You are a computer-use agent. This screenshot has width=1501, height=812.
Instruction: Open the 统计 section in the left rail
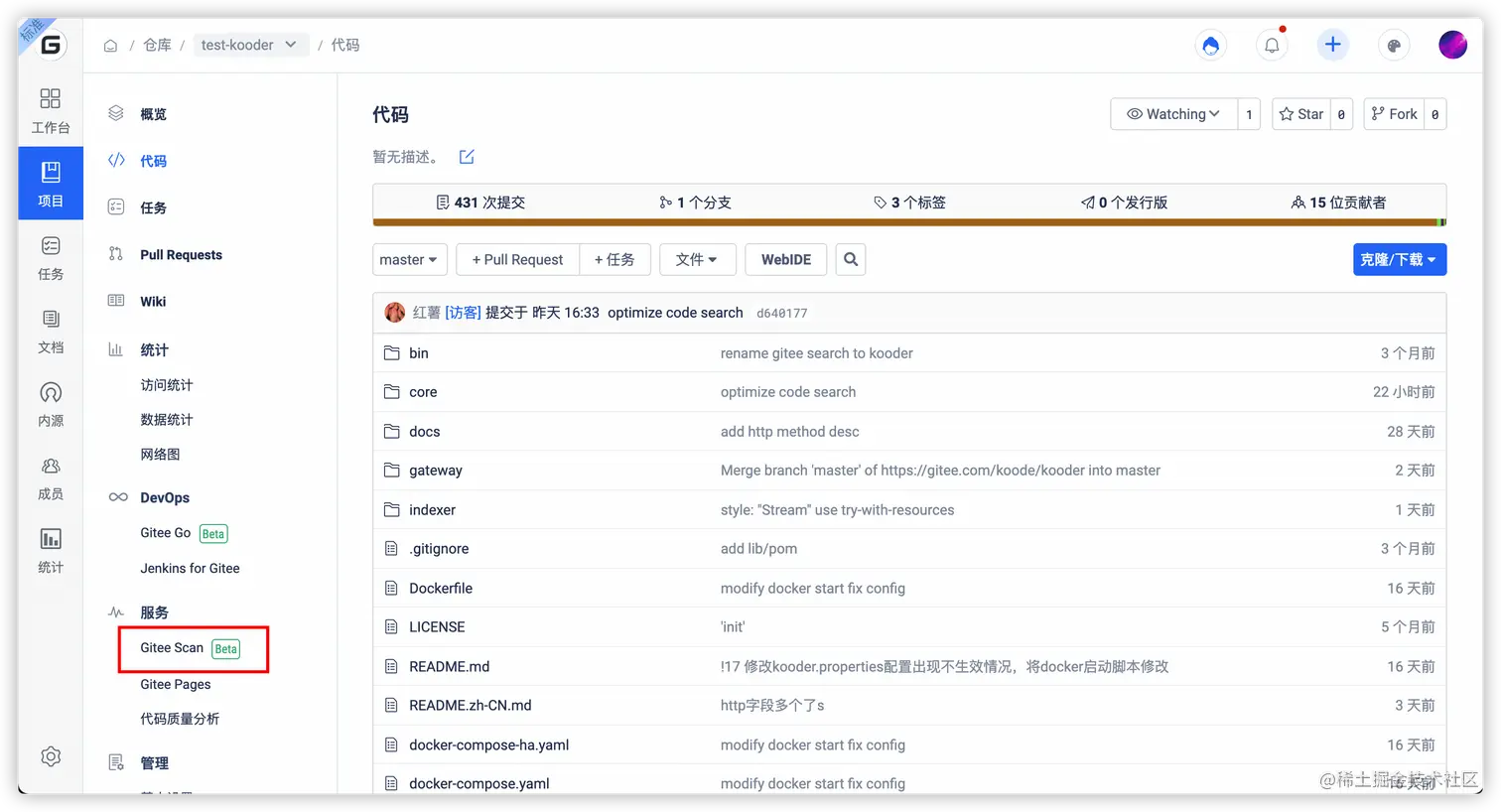51,552
